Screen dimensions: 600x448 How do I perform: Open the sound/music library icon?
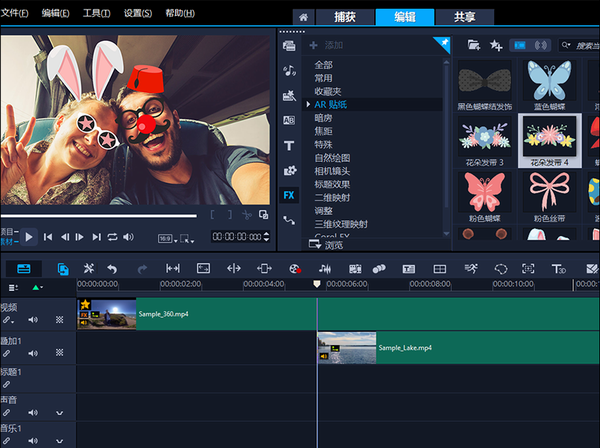tap(289, 70)
